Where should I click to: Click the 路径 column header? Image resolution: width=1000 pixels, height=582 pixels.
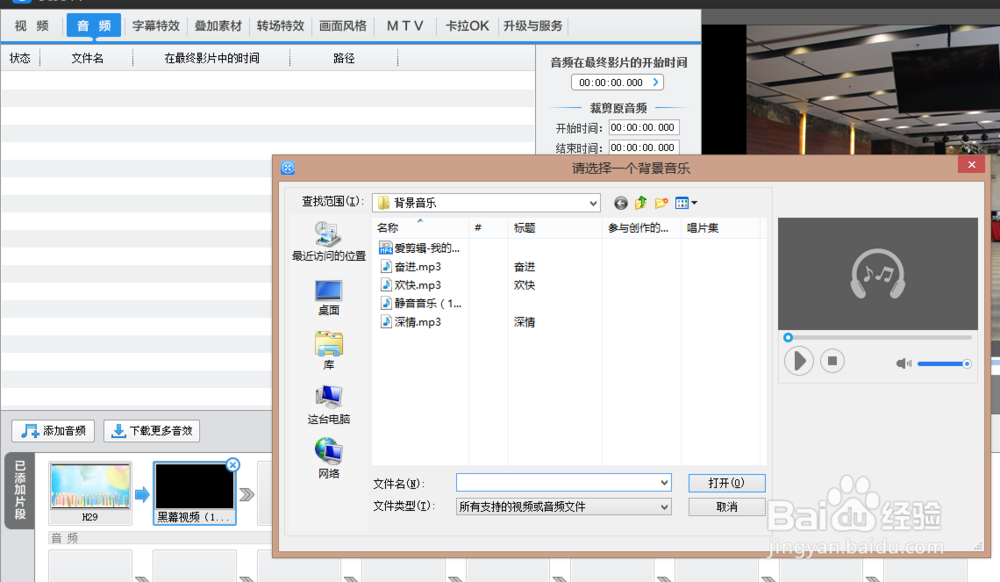click(344, 58)
